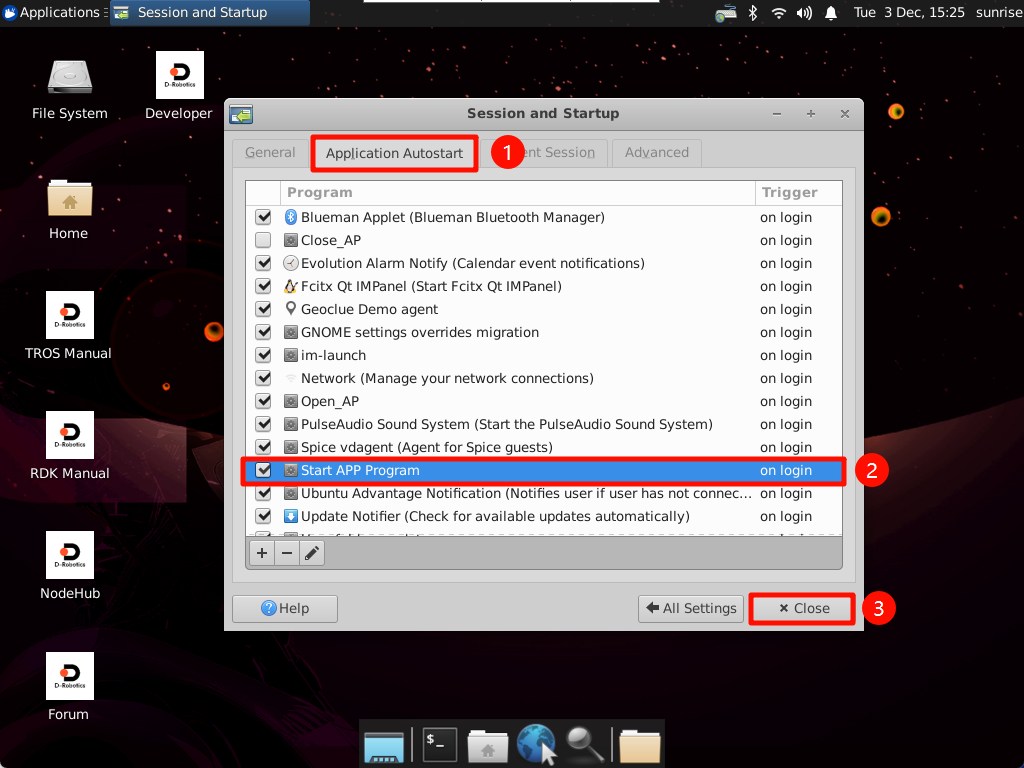Open the Wi-Fi indicator in the top panel
Viewport: 1024px width, 768px height.
[778, 12]
